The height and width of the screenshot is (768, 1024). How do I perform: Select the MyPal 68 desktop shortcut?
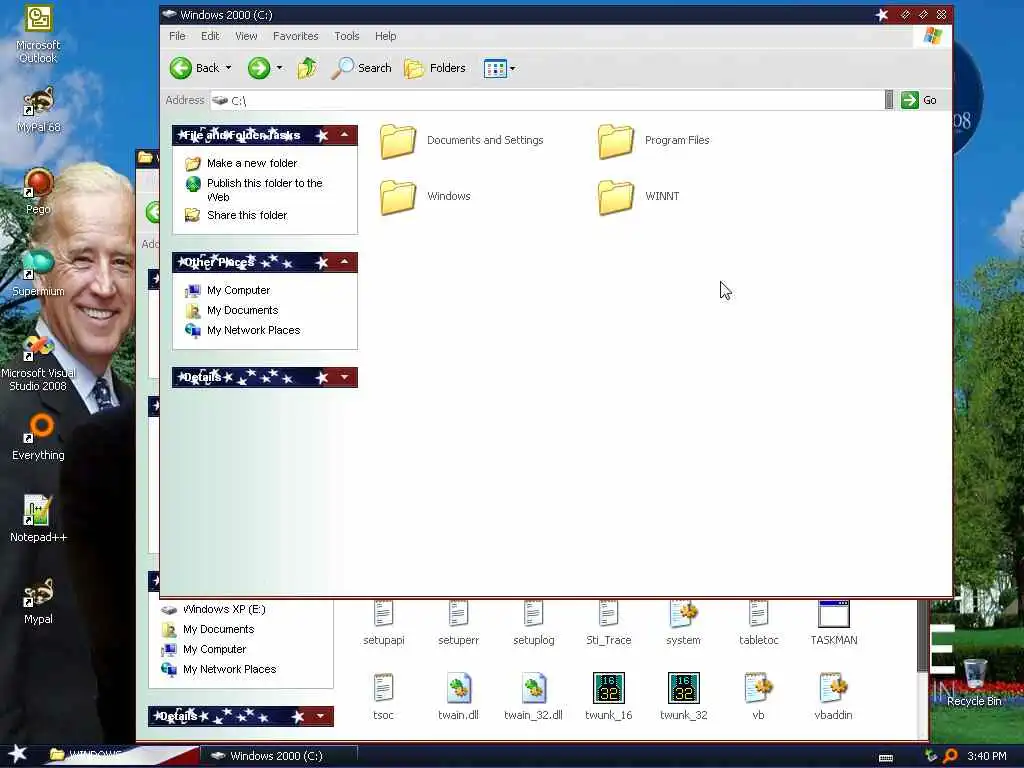coord(38,110)
